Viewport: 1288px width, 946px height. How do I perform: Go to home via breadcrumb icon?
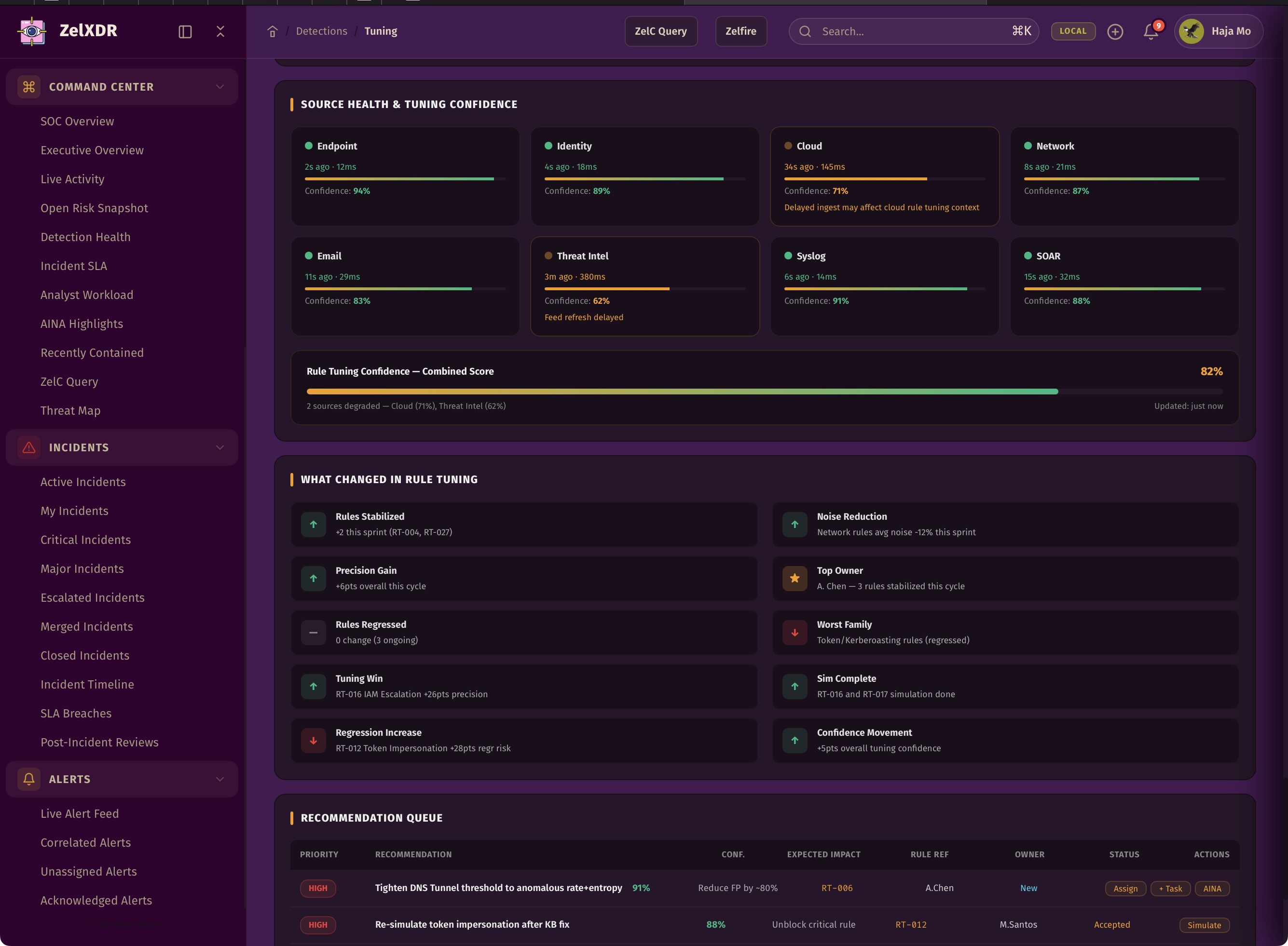click(272, 31)
